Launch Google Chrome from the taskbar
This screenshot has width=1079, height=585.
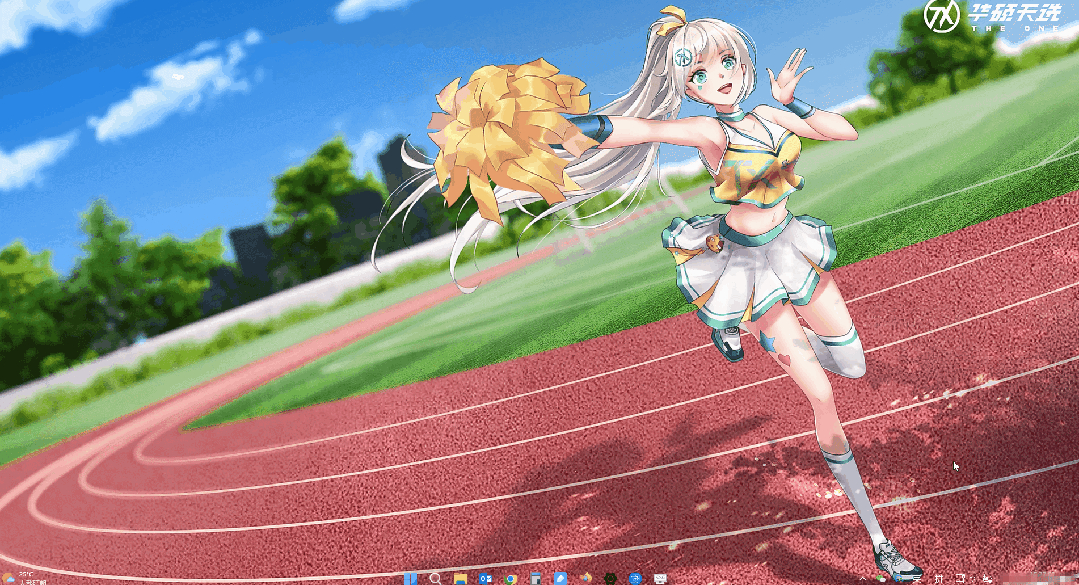tap(511, 579)
